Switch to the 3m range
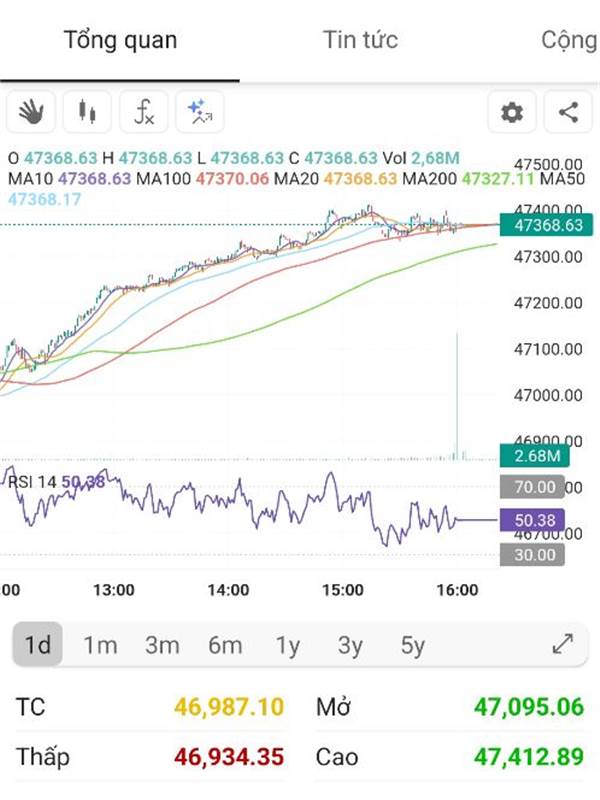This screenshot has width=600, height=800. pyautogui.click(x=162, y=645)
